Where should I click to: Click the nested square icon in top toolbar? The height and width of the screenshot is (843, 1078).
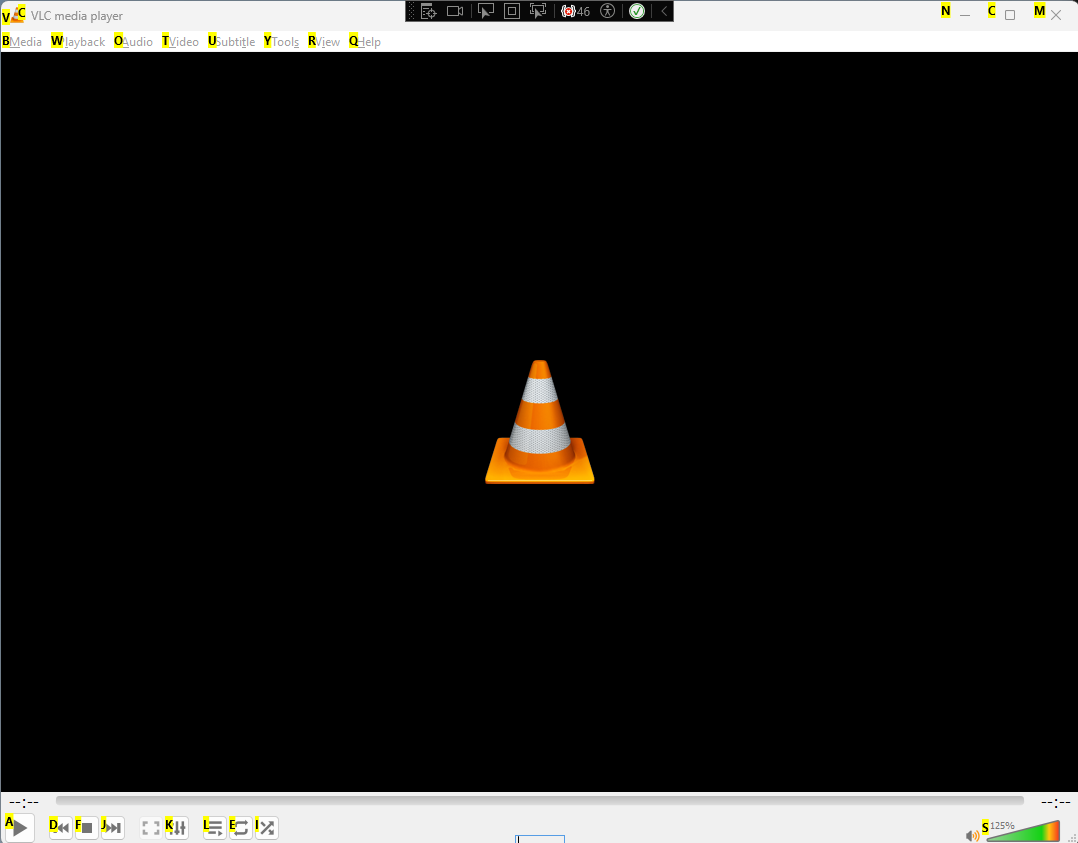(x=512, y=11)
